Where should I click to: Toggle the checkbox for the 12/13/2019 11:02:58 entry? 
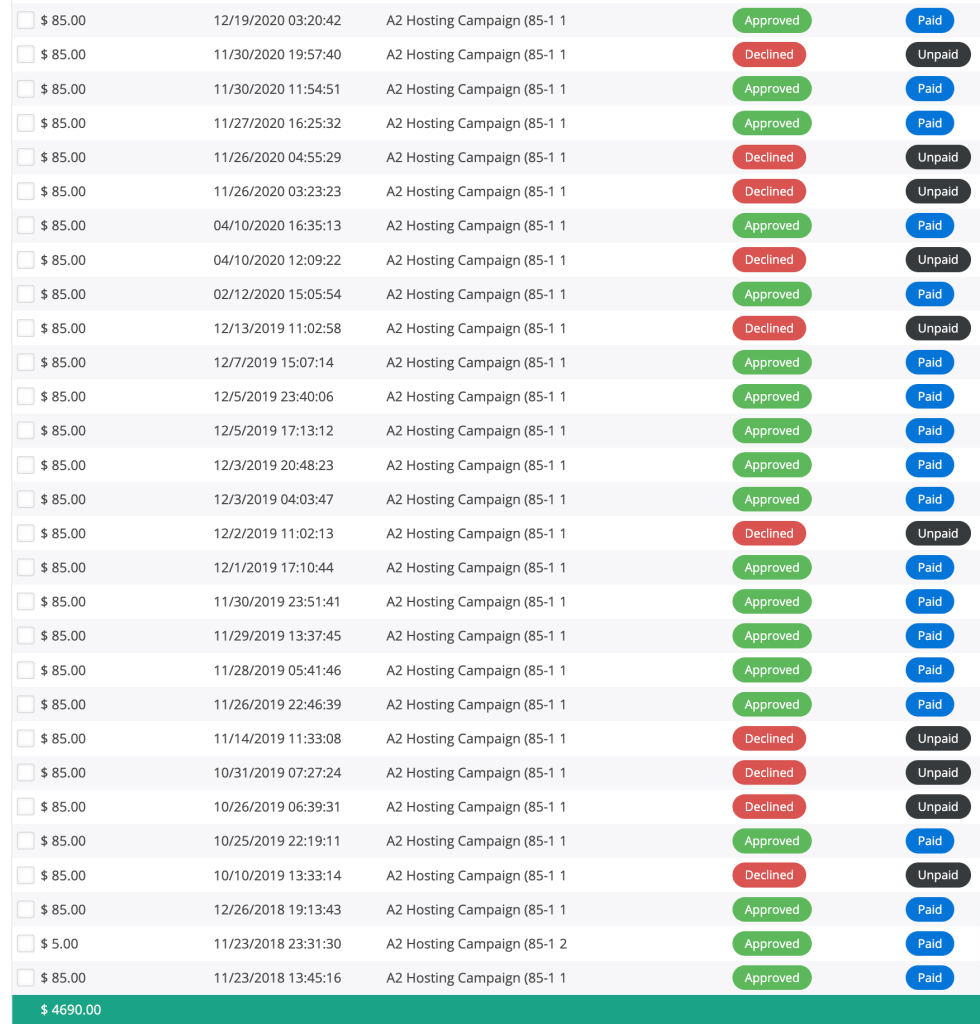[26, 328]
